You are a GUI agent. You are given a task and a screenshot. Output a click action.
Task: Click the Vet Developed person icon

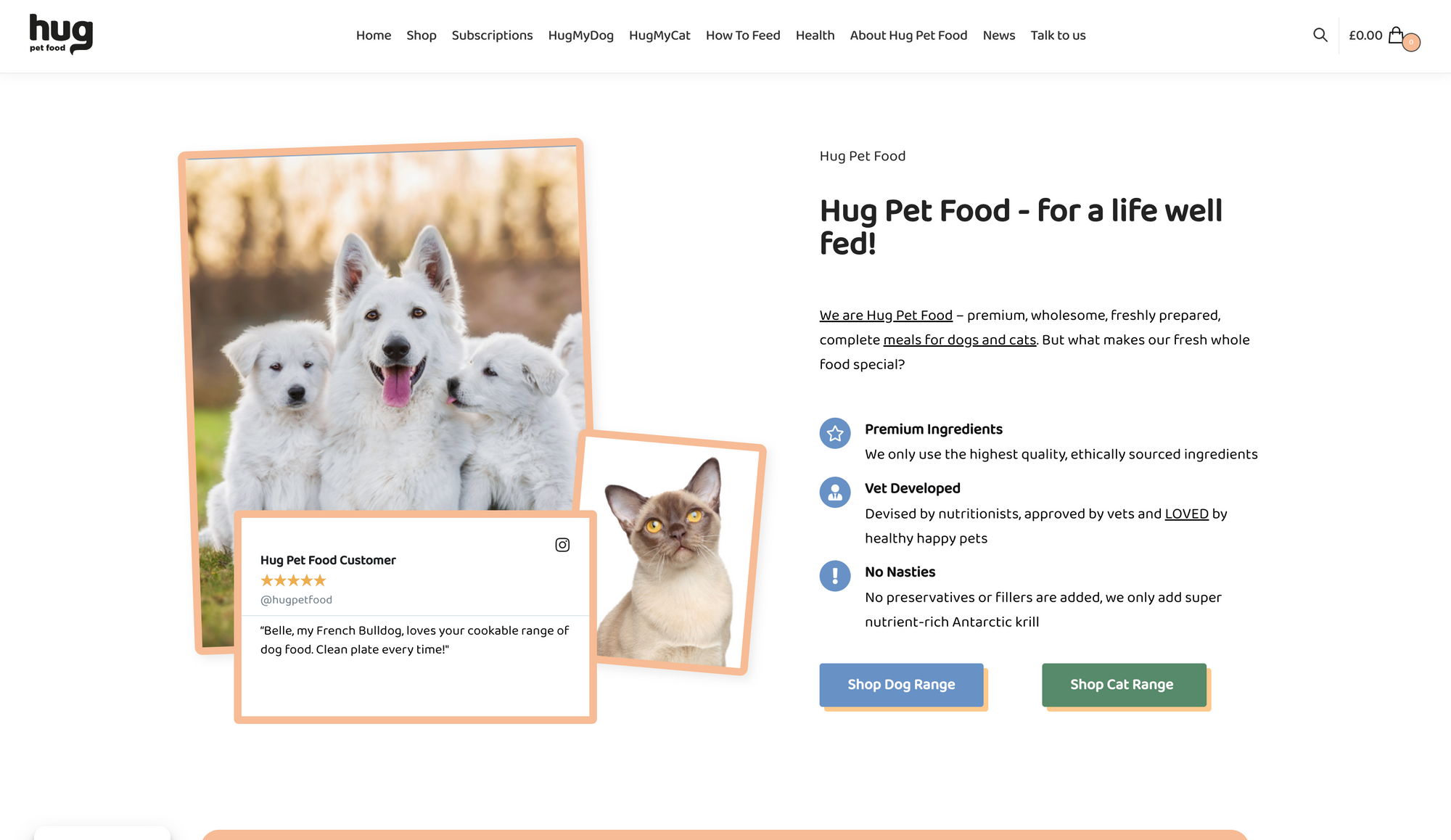point(835,493)
